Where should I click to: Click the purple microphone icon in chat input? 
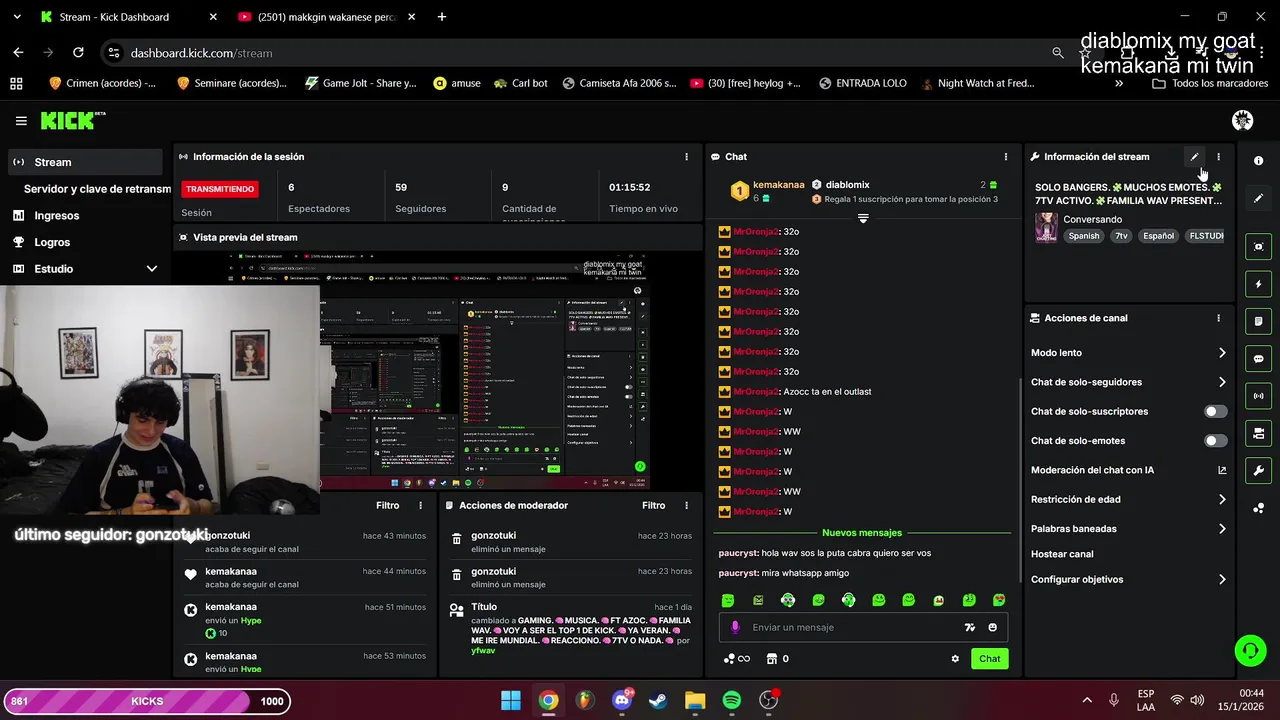pyautogui.click(x=735, y=627)
